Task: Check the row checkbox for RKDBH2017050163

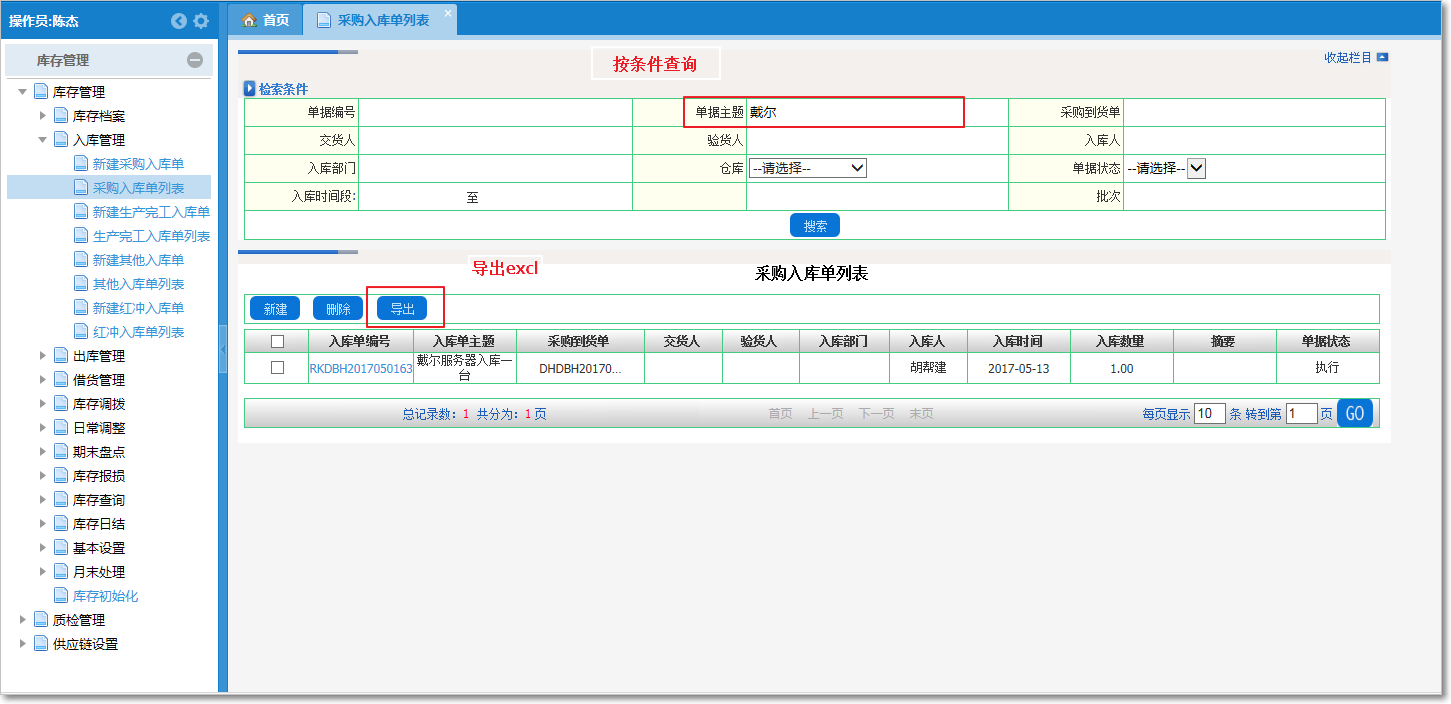Action: tap(277, 368)
